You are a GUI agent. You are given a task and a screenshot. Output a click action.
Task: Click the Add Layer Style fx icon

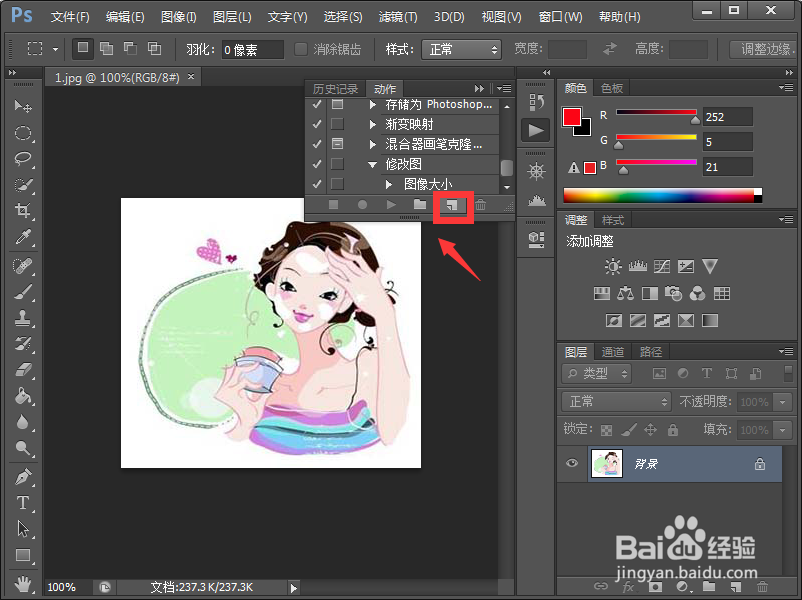point(627,587)
